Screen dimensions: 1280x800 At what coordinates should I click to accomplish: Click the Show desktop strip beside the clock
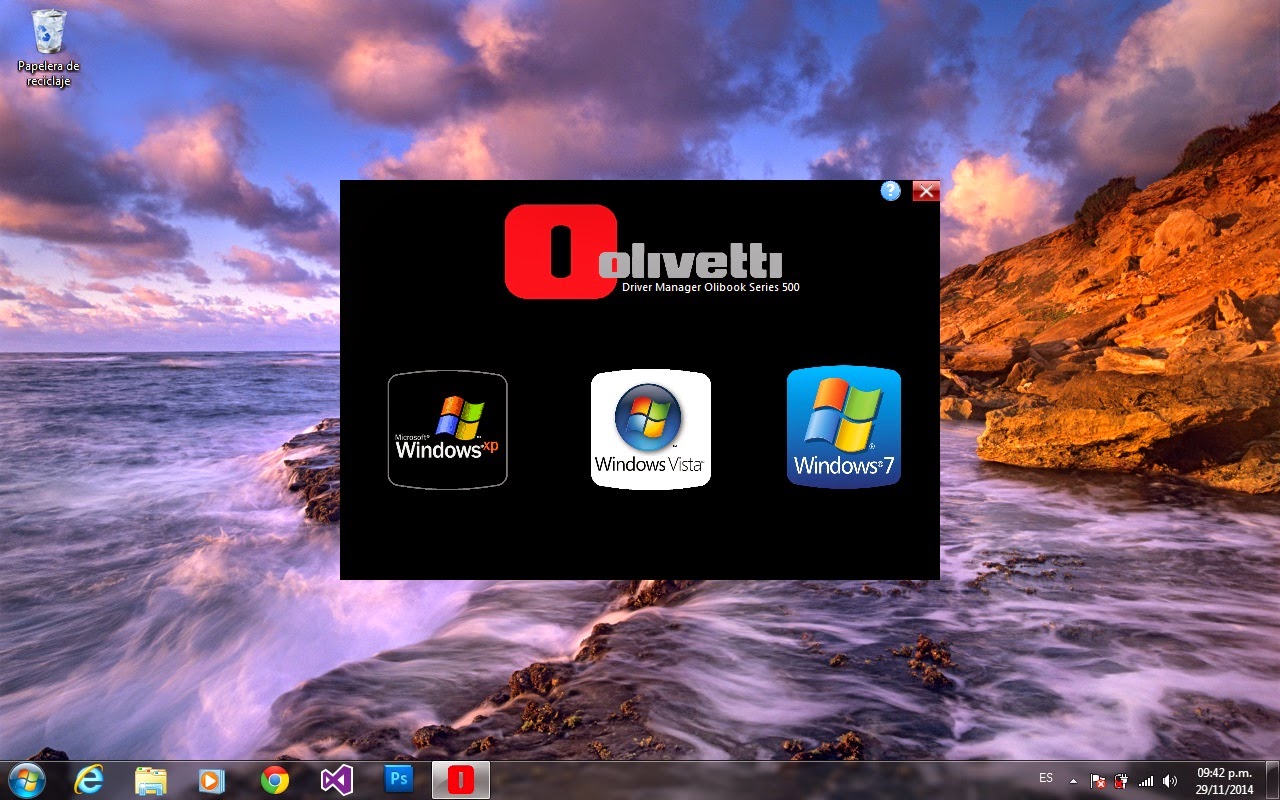[1272, 780]
